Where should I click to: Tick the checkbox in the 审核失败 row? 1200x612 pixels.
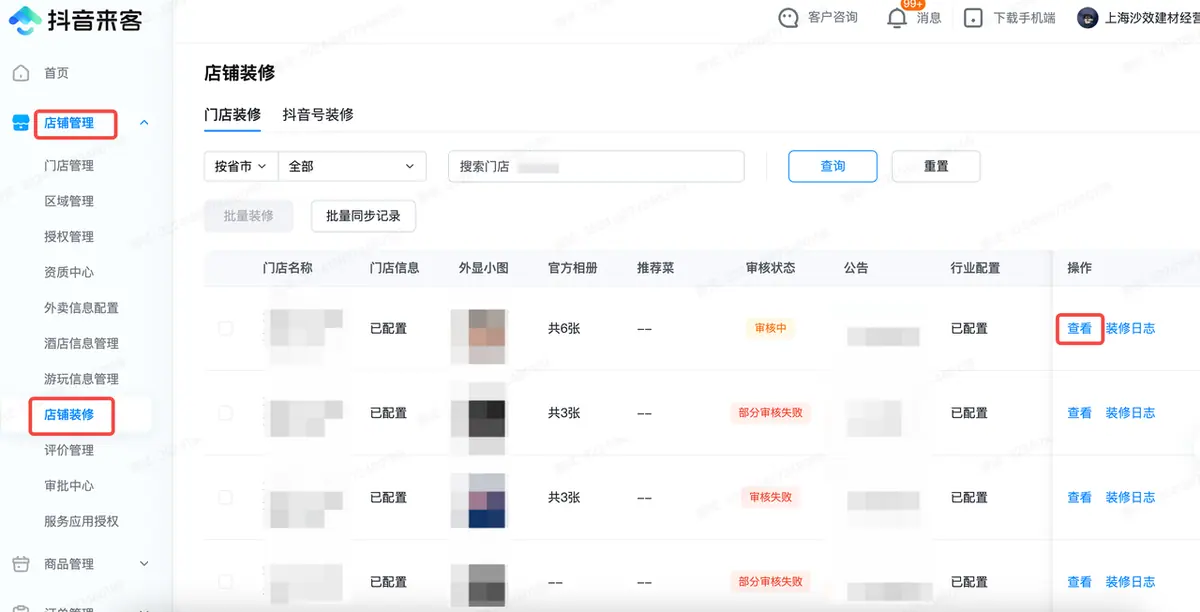[x=225, y=497]
